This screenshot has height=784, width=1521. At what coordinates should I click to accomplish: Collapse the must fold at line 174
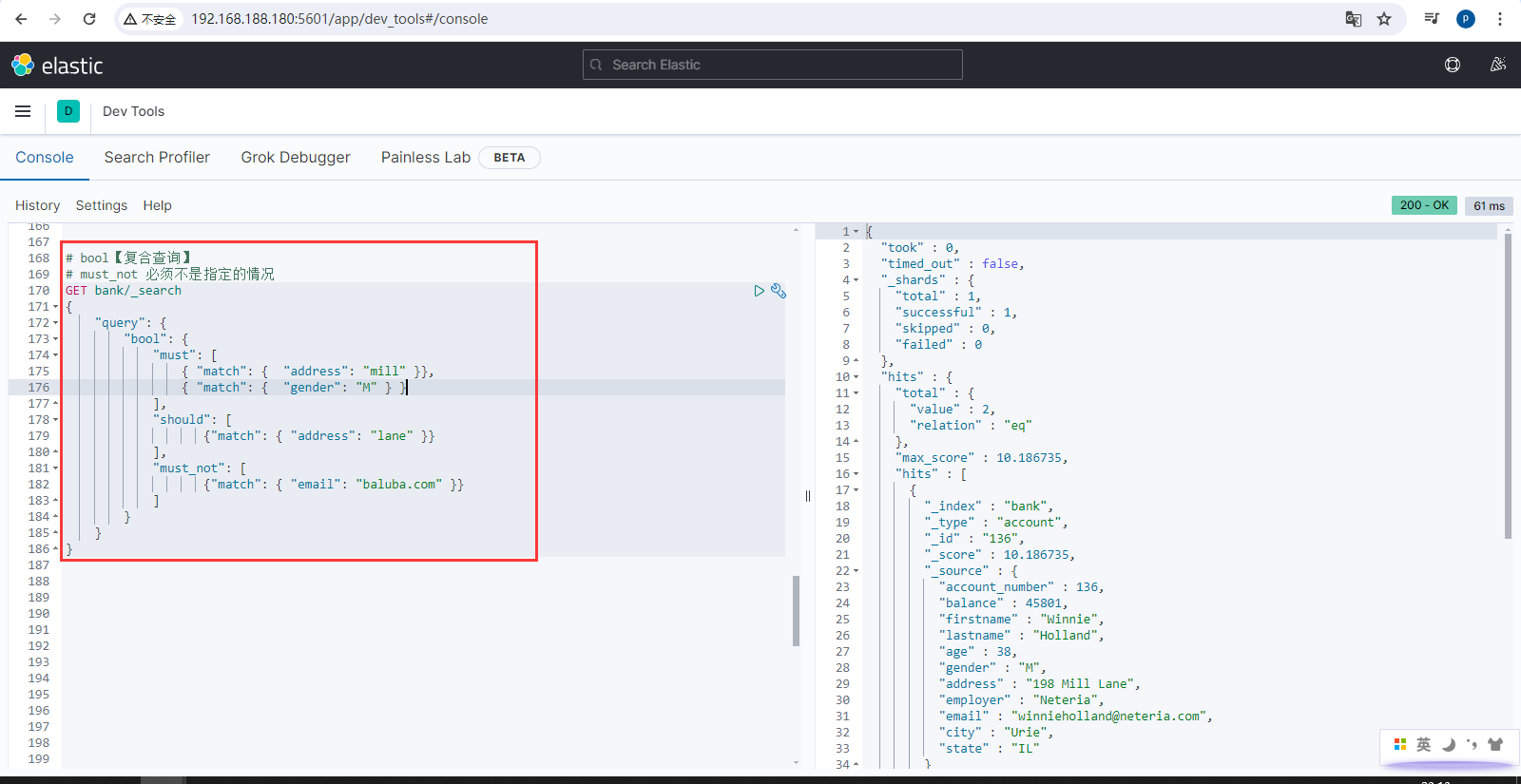tap(56, 355)
